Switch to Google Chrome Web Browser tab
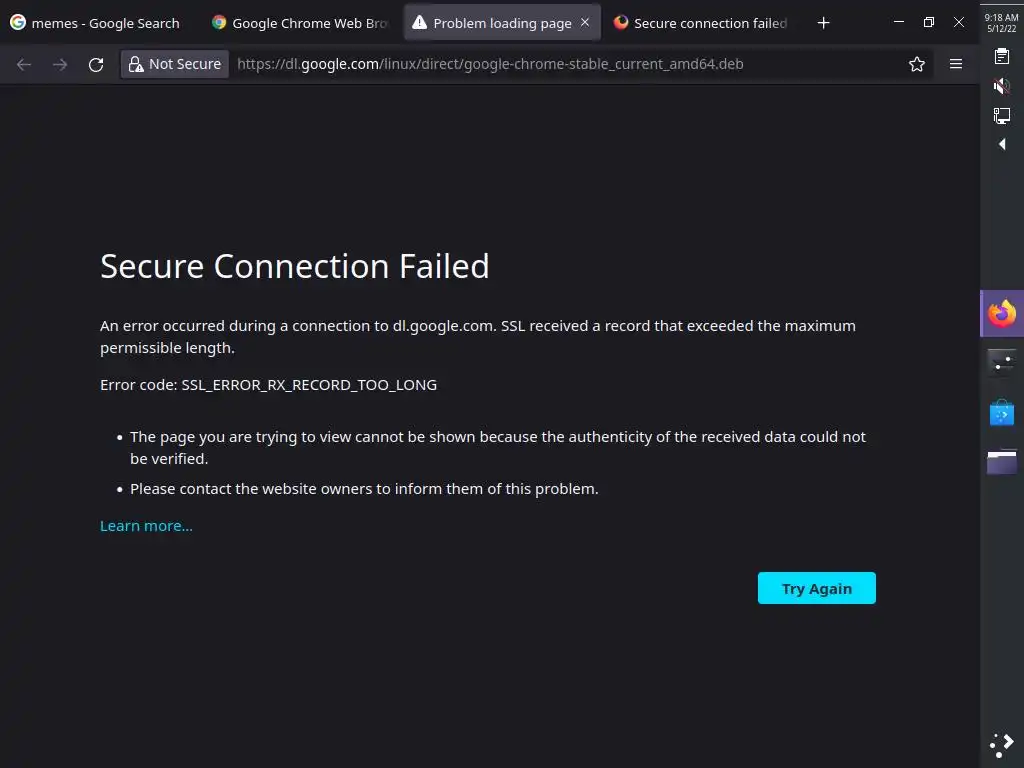Viewport: 1024px width, 768px height. click(300, 23)
